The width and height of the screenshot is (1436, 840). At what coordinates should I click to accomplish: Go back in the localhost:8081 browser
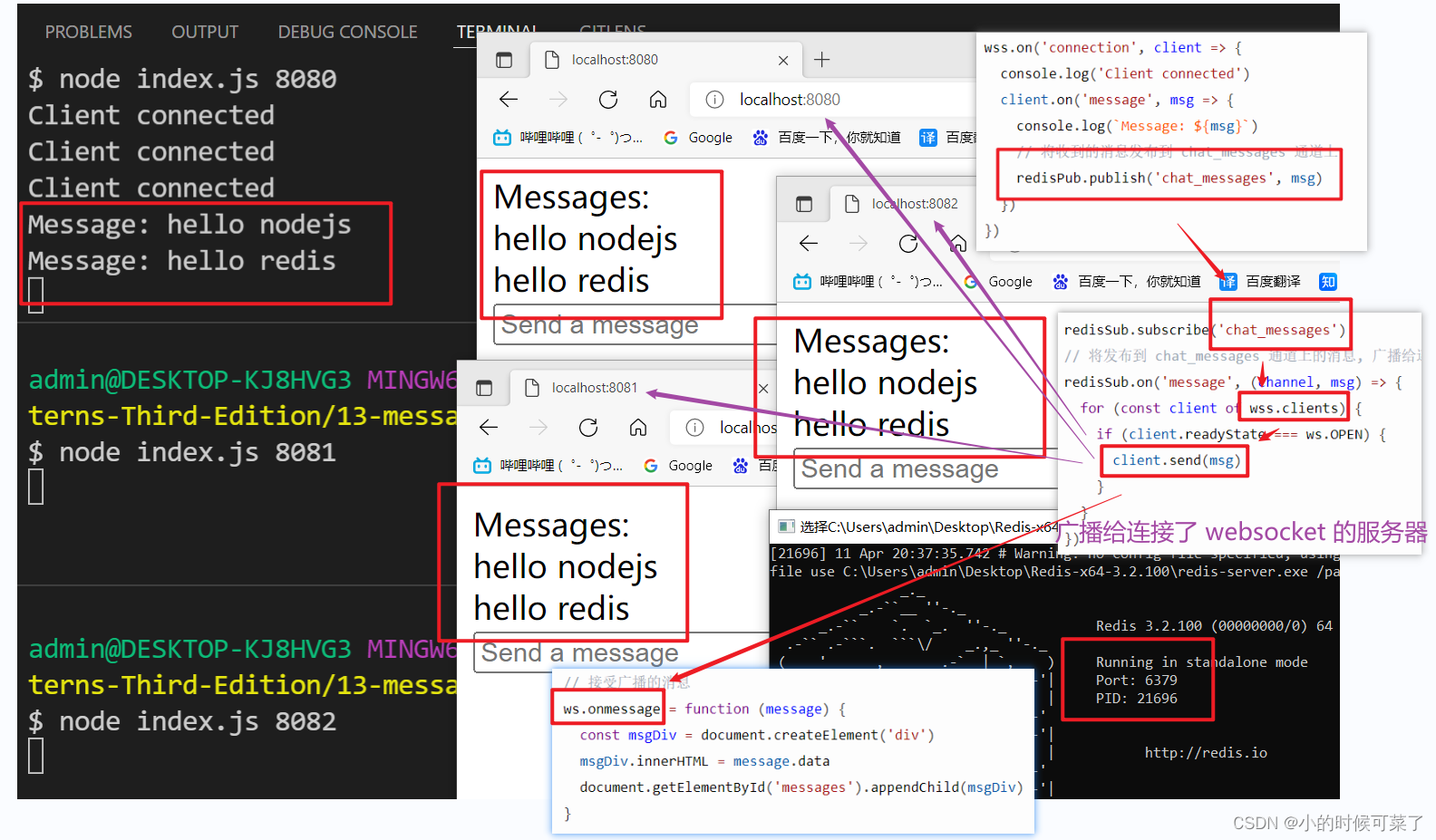(489, 428)
